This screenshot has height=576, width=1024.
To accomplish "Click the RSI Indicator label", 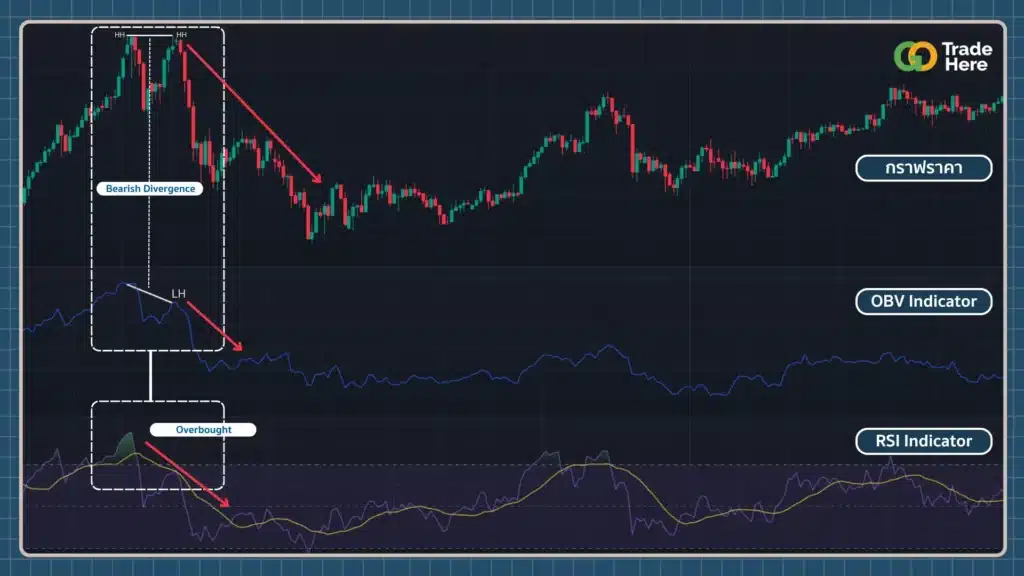I will tap(923, 441).
